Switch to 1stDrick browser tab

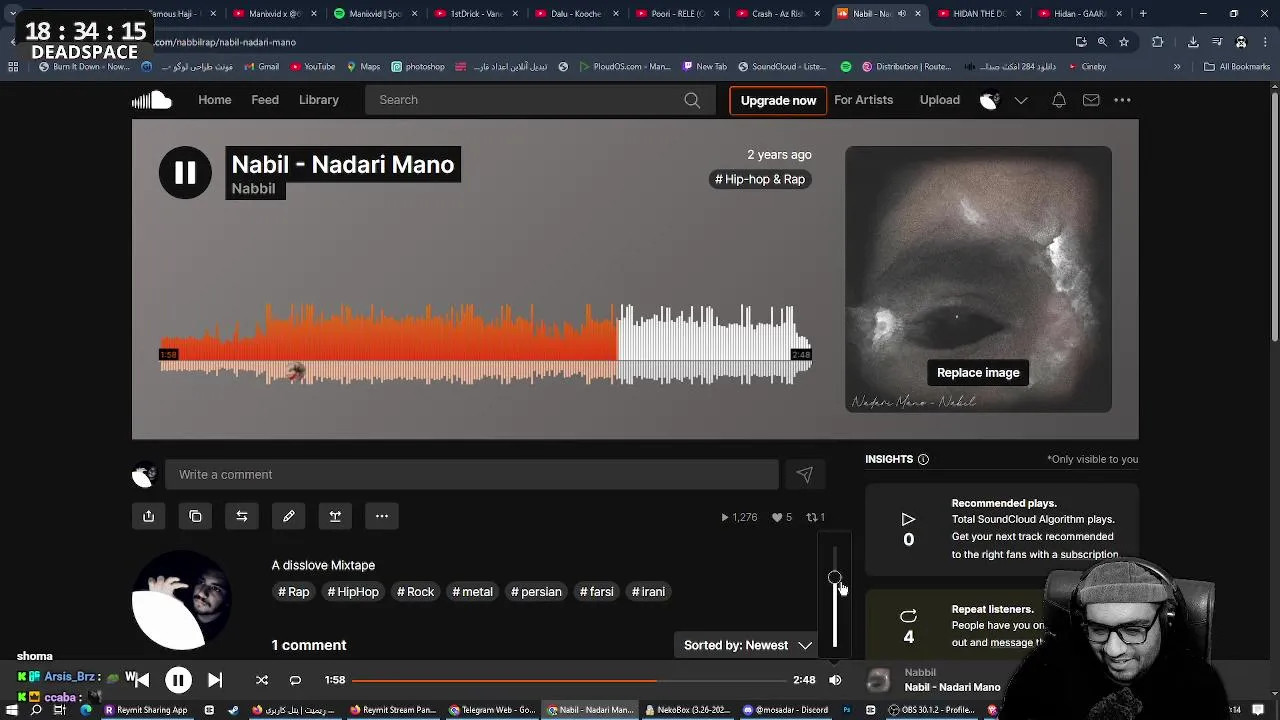pyautogui.click(x=475, y=14)
